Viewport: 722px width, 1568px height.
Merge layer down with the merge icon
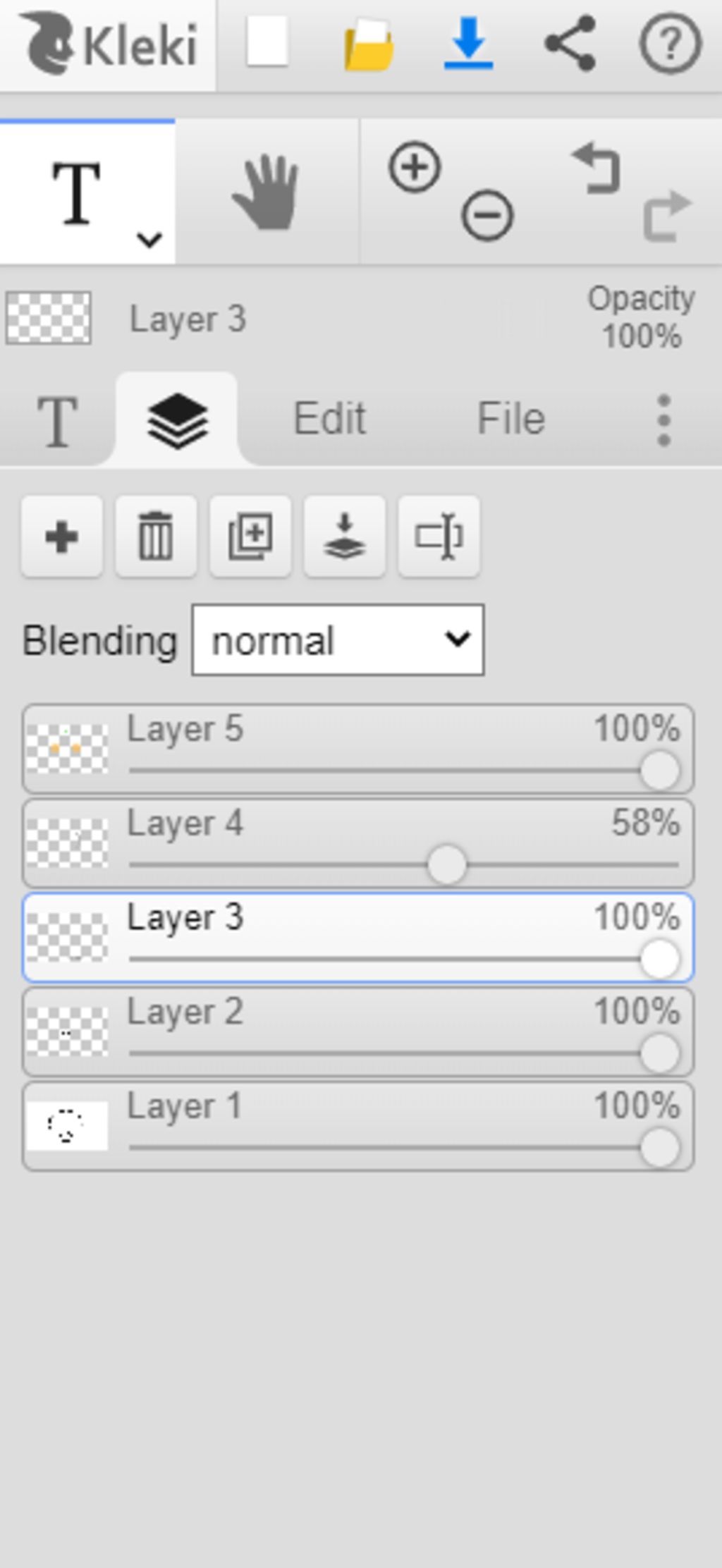point(345,537)
